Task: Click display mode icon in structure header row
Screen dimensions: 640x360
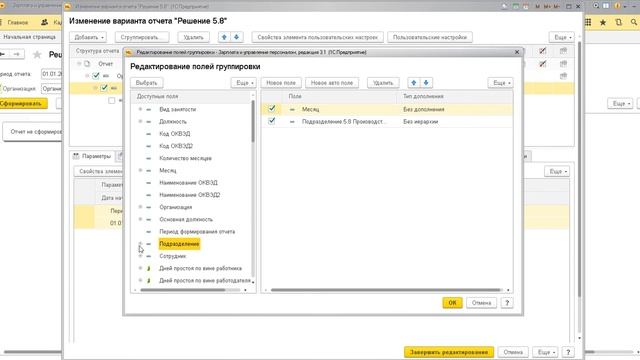Action: pyautogui.click(x=563, y=51)
